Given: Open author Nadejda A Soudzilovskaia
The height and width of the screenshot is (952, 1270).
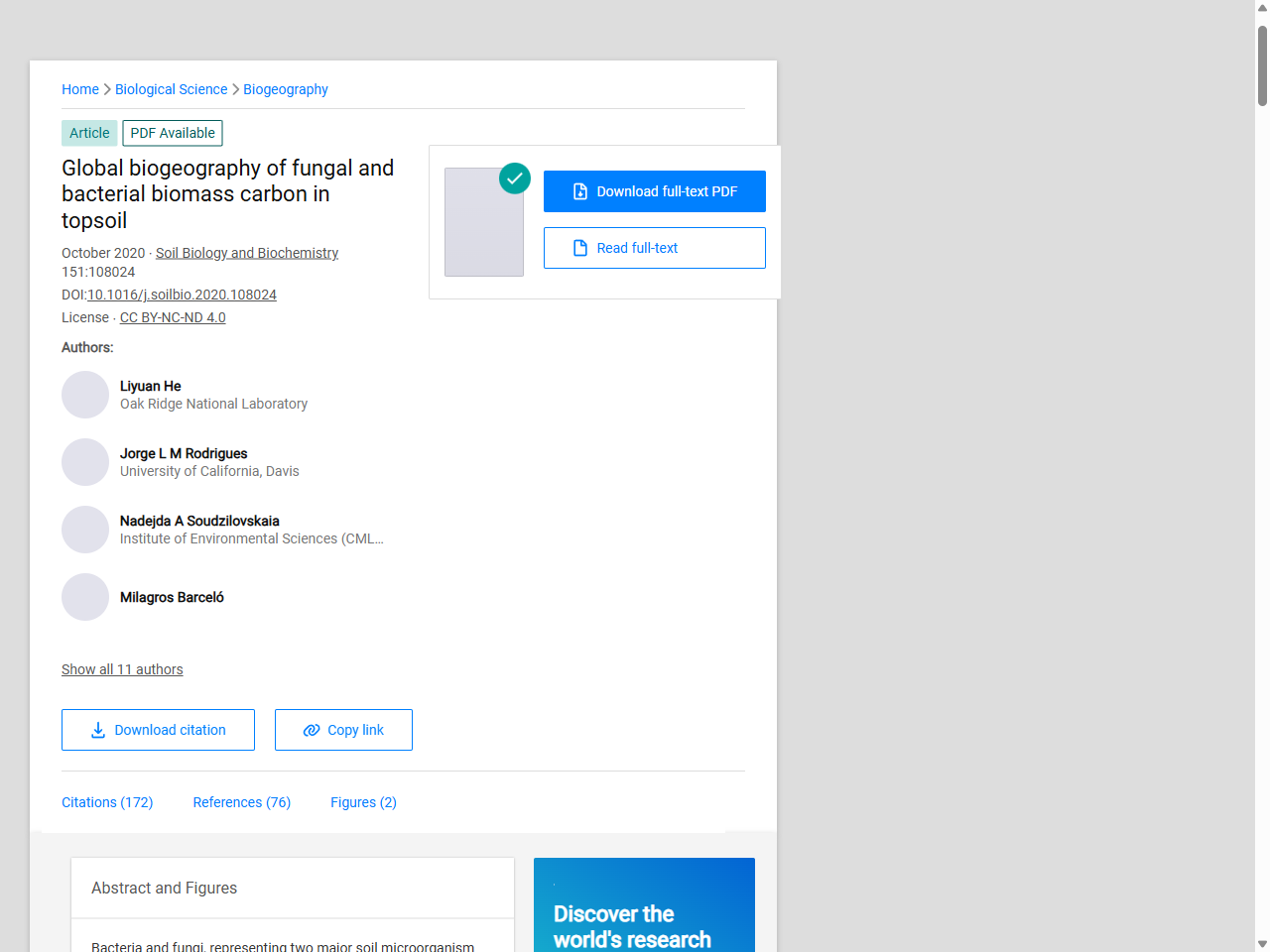Looking at the screenshot, I should point(199,521).
